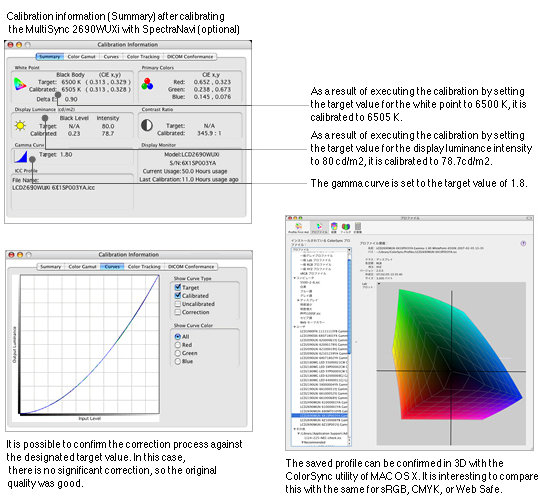Click the calibrated intensity 78.7 value
Screen dimensions: 540x500
click(107, 133)
